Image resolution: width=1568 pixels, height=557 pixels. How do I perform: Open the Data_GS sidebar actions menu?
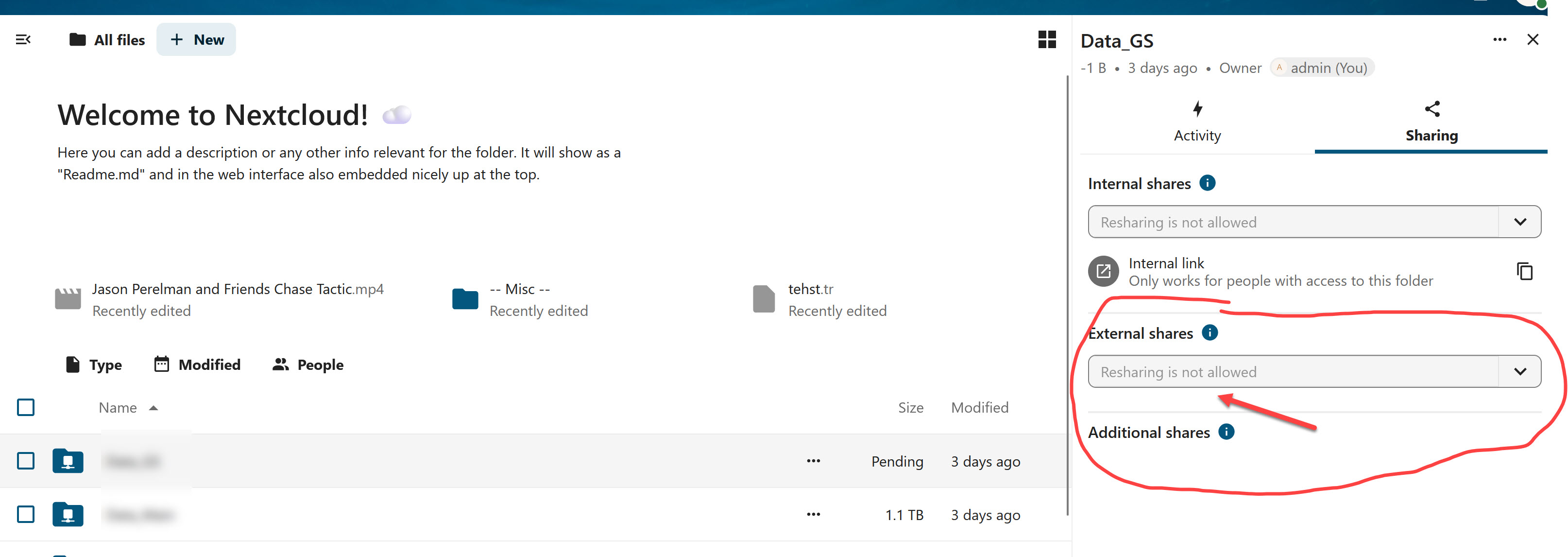coord(1500,39)
